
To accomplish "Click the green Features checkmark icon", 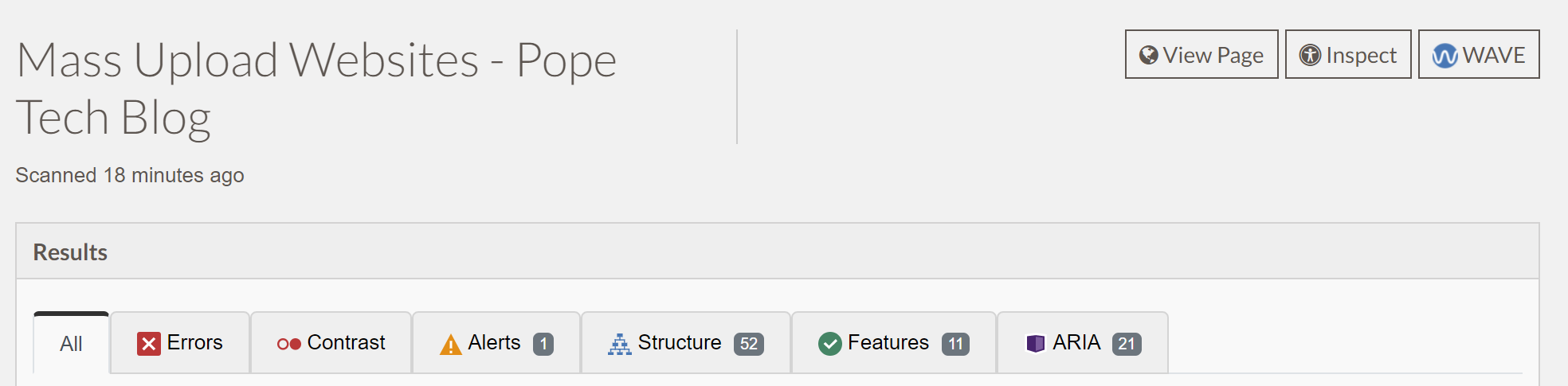I will (x=830, y=344).
